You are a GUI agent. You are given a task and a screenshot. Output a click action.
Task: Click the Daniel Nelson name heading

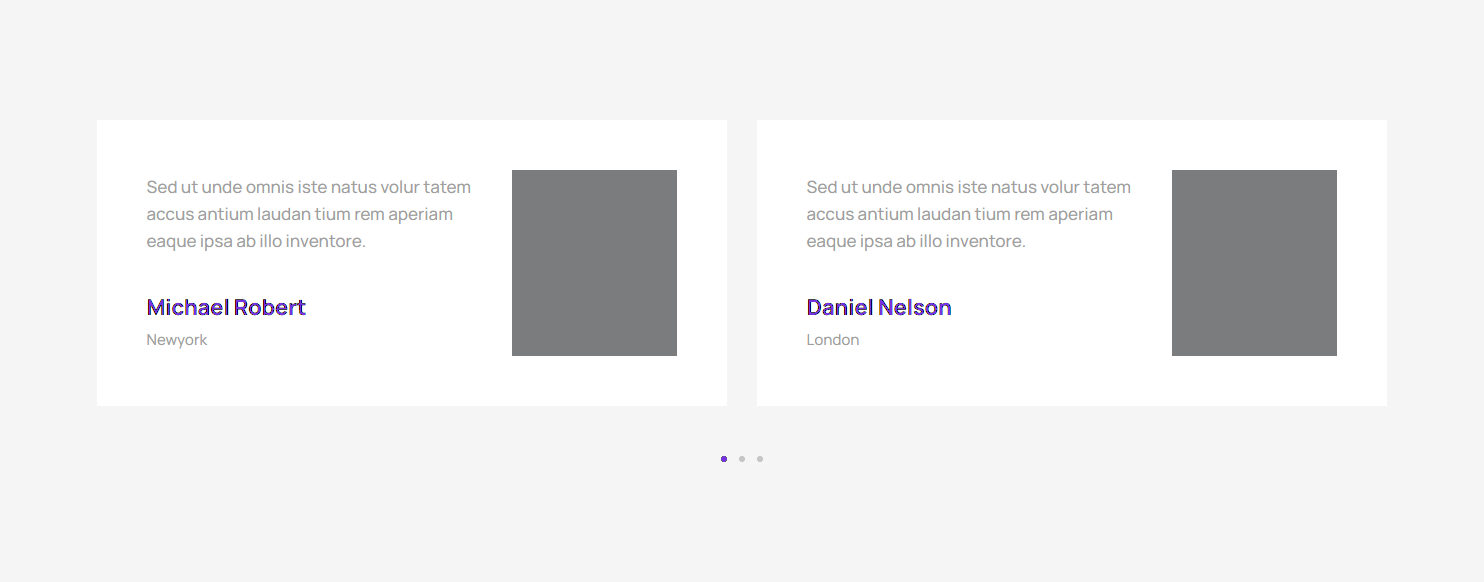click(x=879, y=307)
